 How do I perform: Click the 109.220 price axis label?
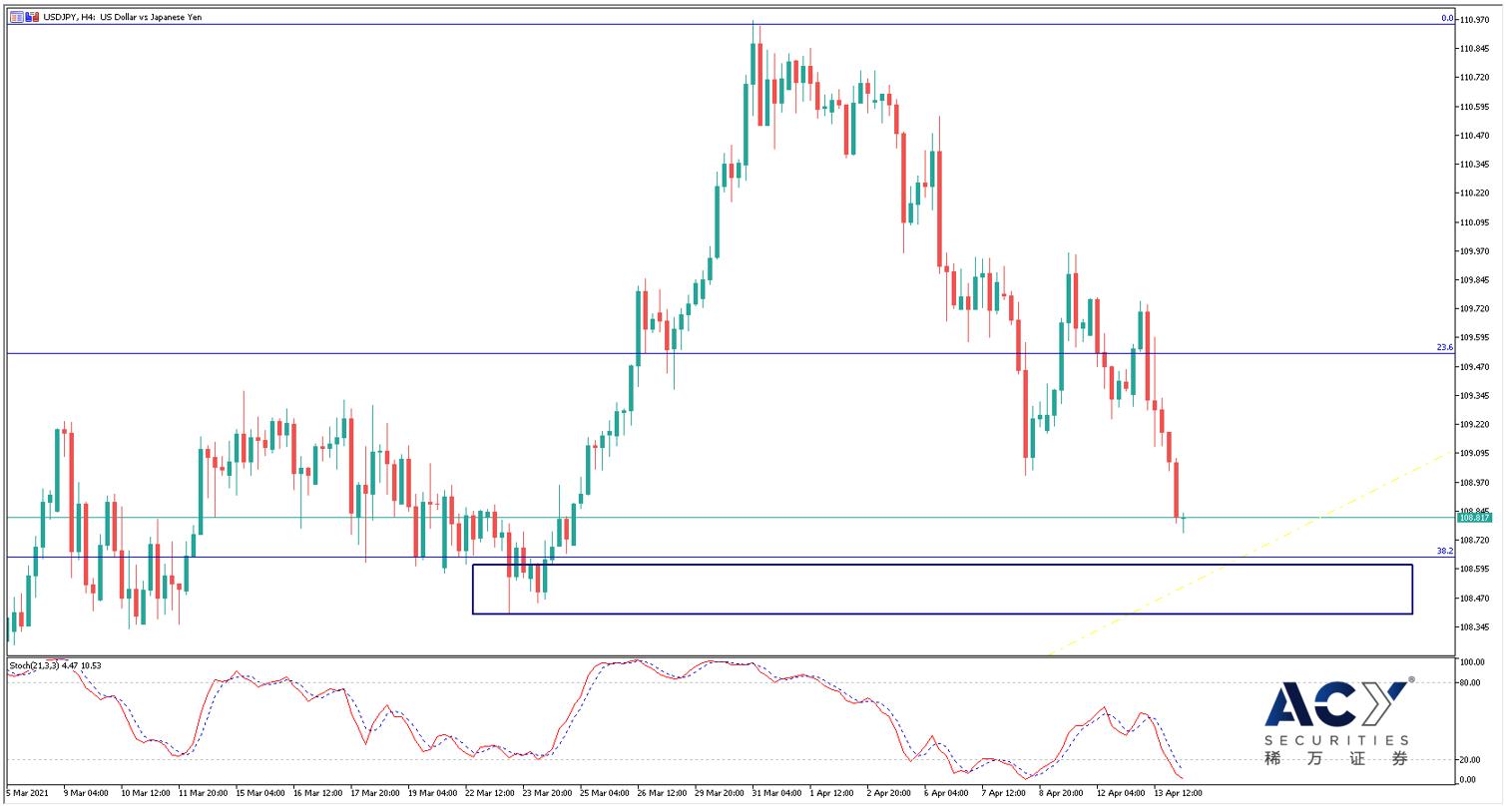[x=1474, y=425]
